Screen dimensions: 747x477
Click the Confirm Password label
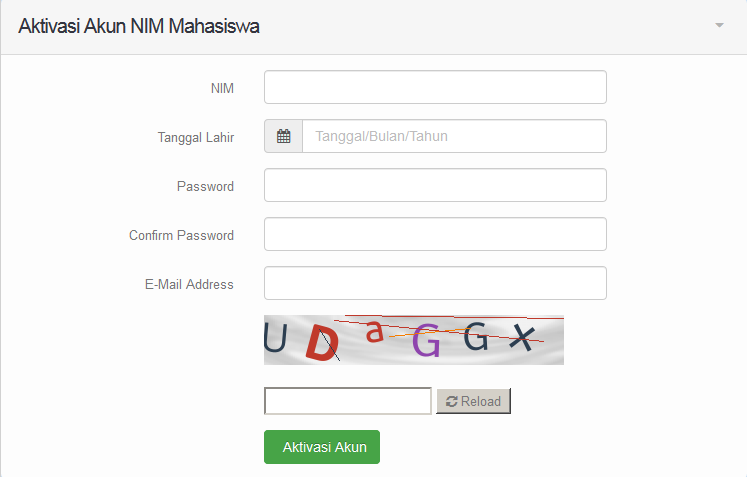[x=181, y=235]
